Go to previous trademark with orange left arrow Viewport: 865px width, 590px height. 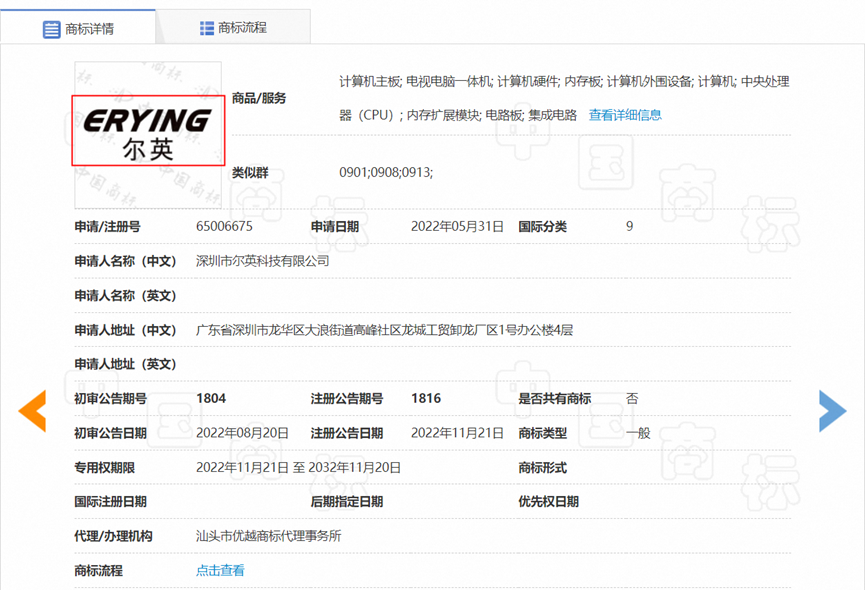(x=32, y=411)
